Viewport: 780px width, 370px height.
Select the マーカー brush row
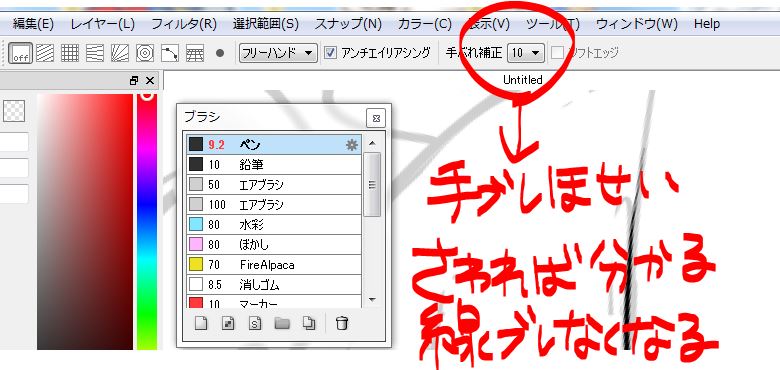tap(274, 302)
